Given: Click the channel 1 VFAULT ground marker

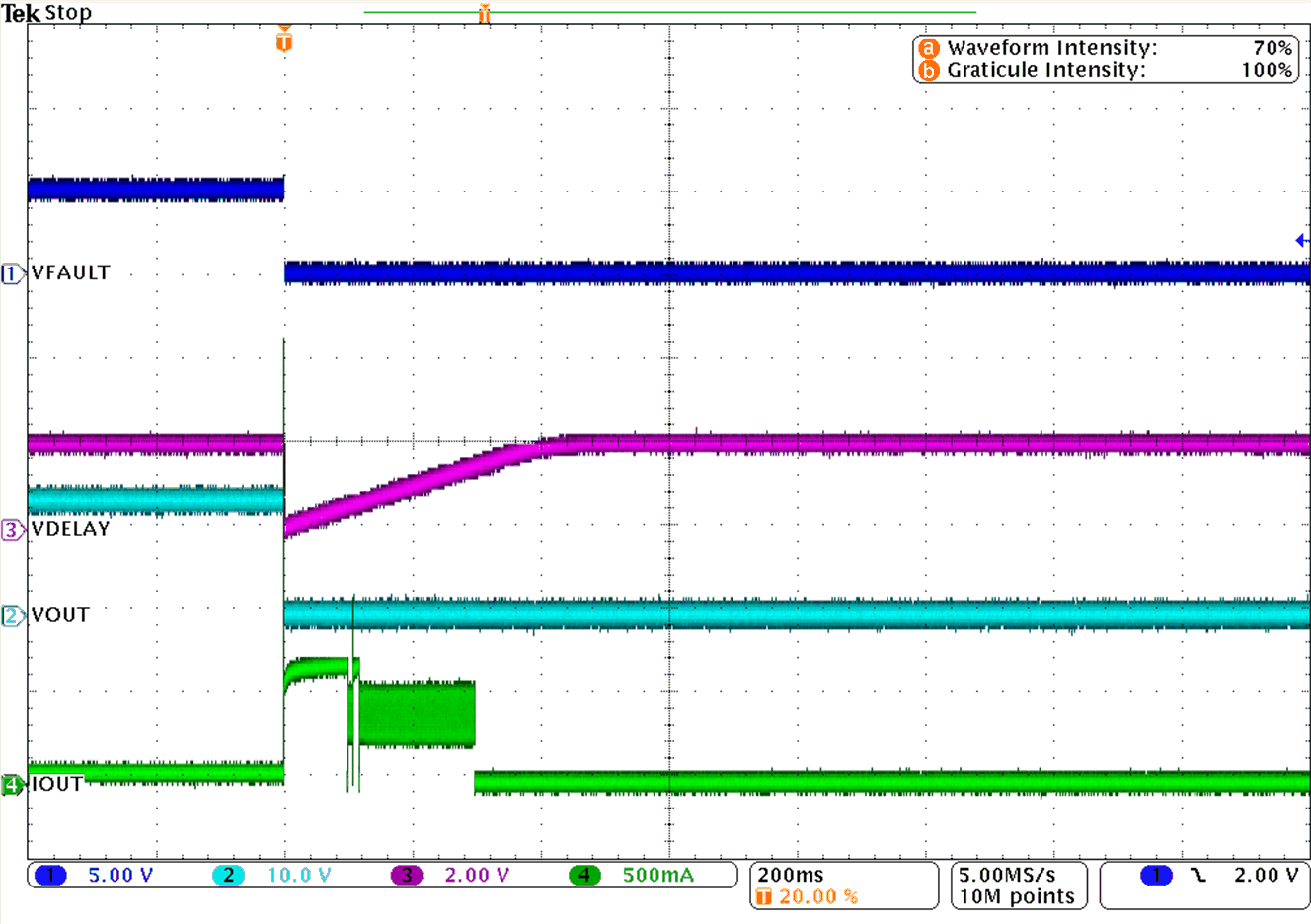Looking at the screenshot, I should pyautogui.click(x=12, y=273).
